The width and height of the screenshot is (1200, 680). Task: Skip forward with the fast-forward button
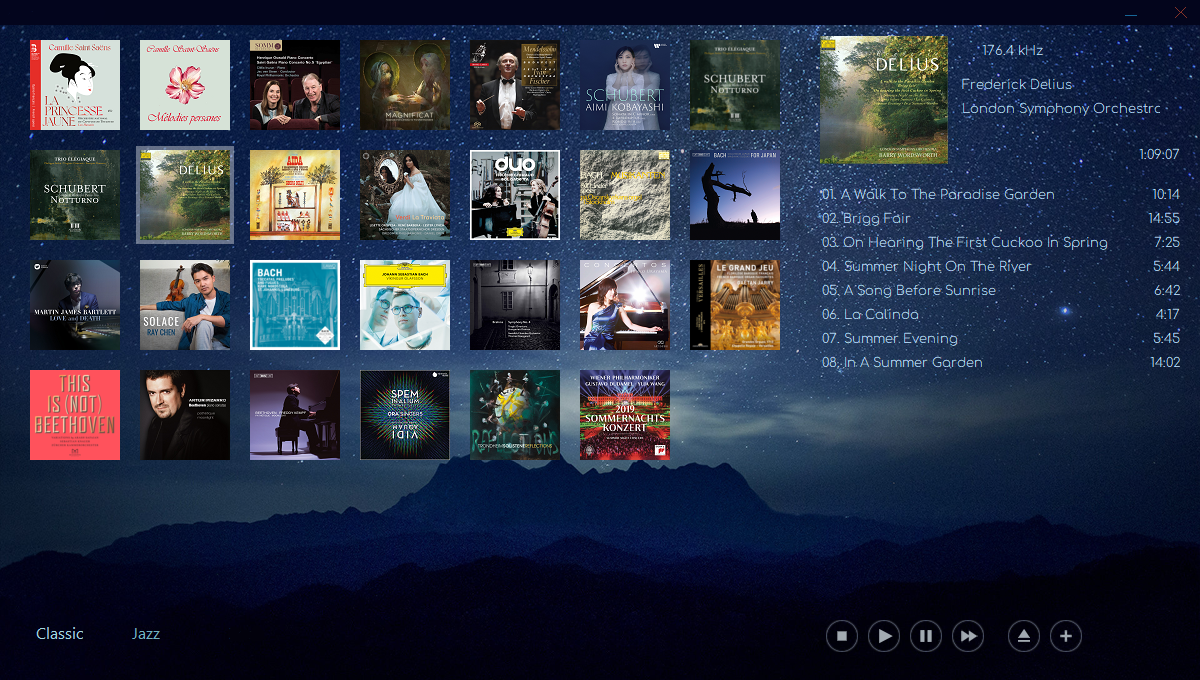point(968,636)
